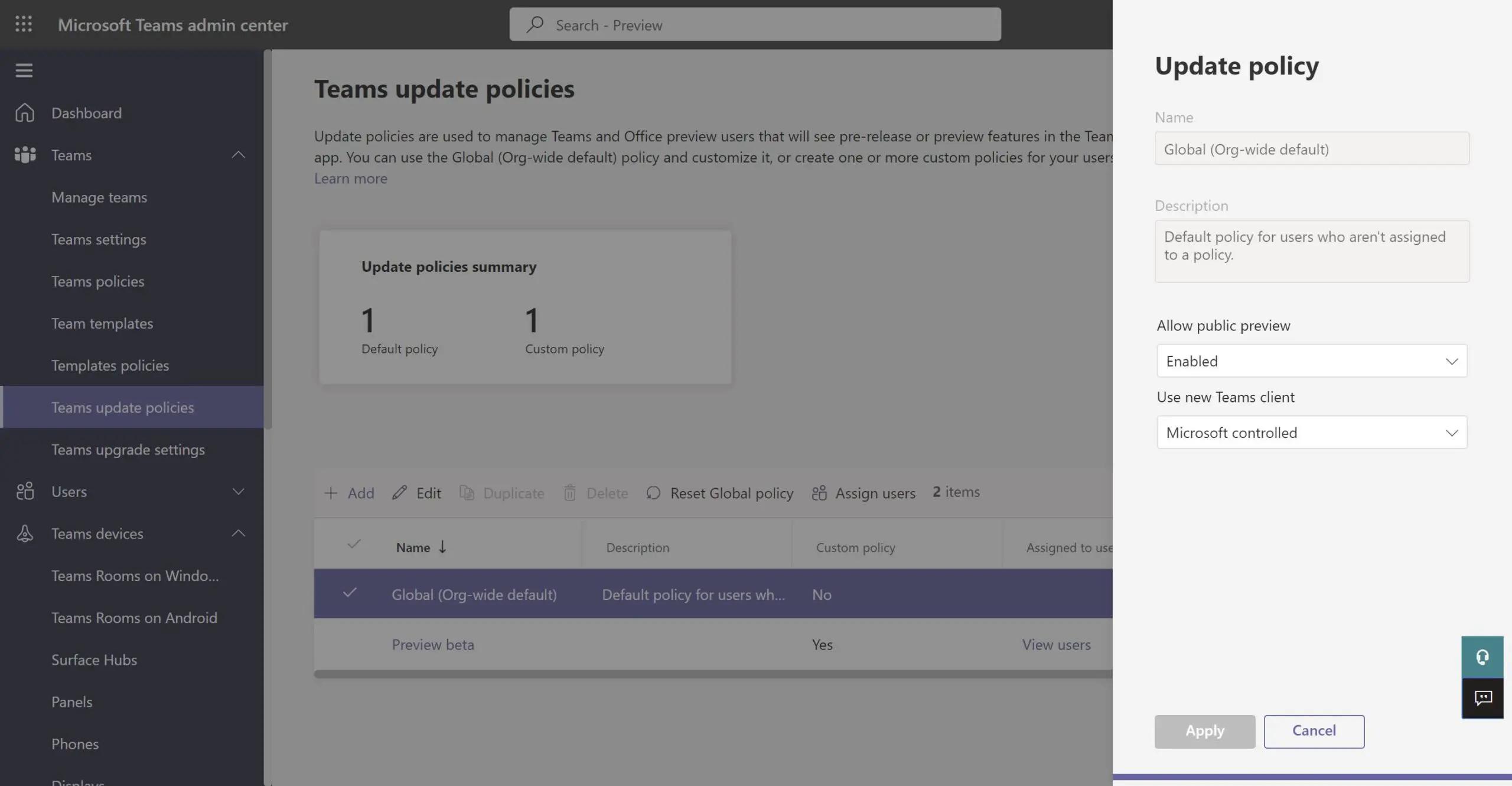The height and width of the screenshot is (786, 1512).
Task: Click View users for Preview beta
Action: pos(1057,644)
